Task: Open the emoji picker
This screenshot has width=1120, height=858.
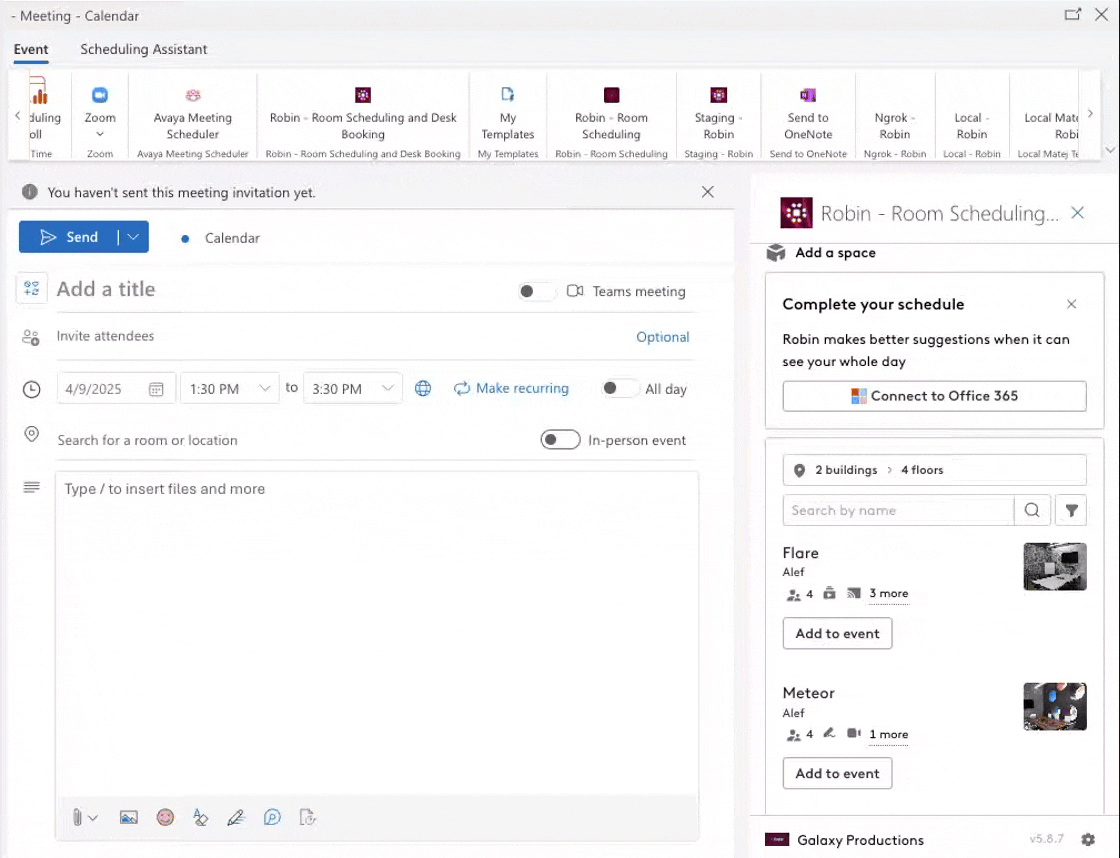Action: coord(165,817)
